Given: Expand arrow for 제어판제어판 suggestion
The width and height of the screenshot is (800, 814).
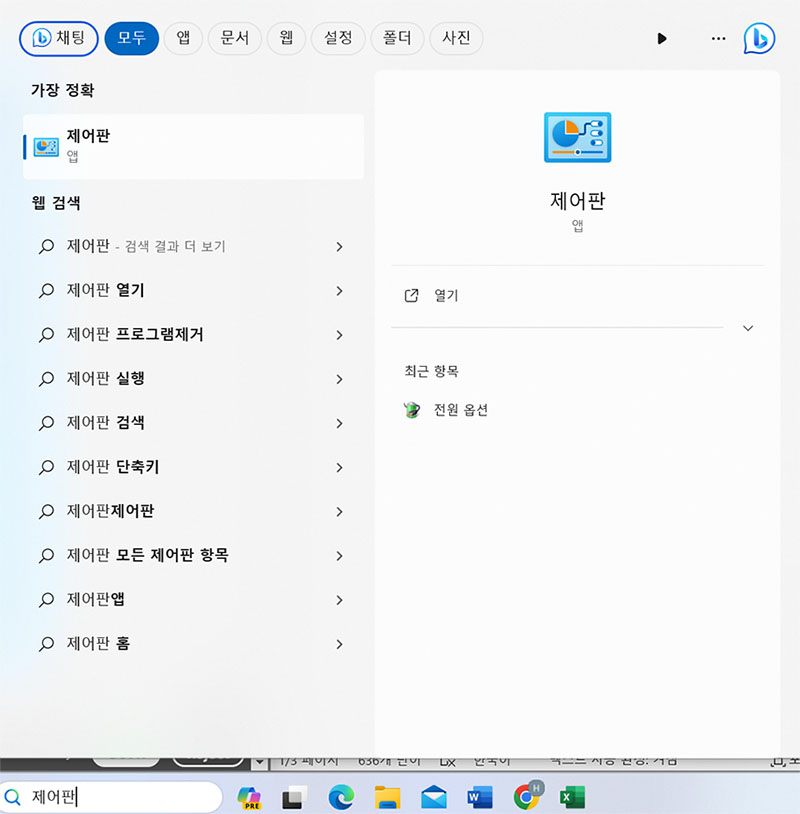Looking at the screenshot, I should pyautogui.click(x=340, y=511).
